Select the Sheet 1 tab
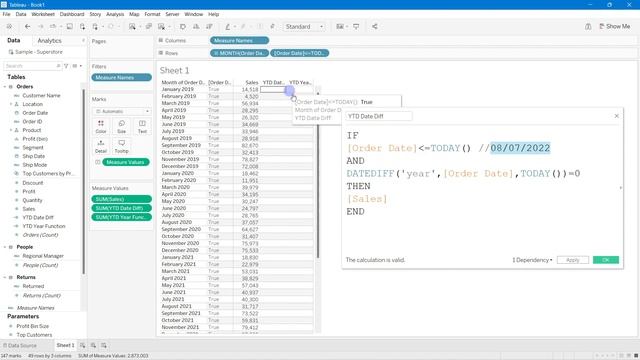The image size is (640, 360). click(x=65, y=345)
